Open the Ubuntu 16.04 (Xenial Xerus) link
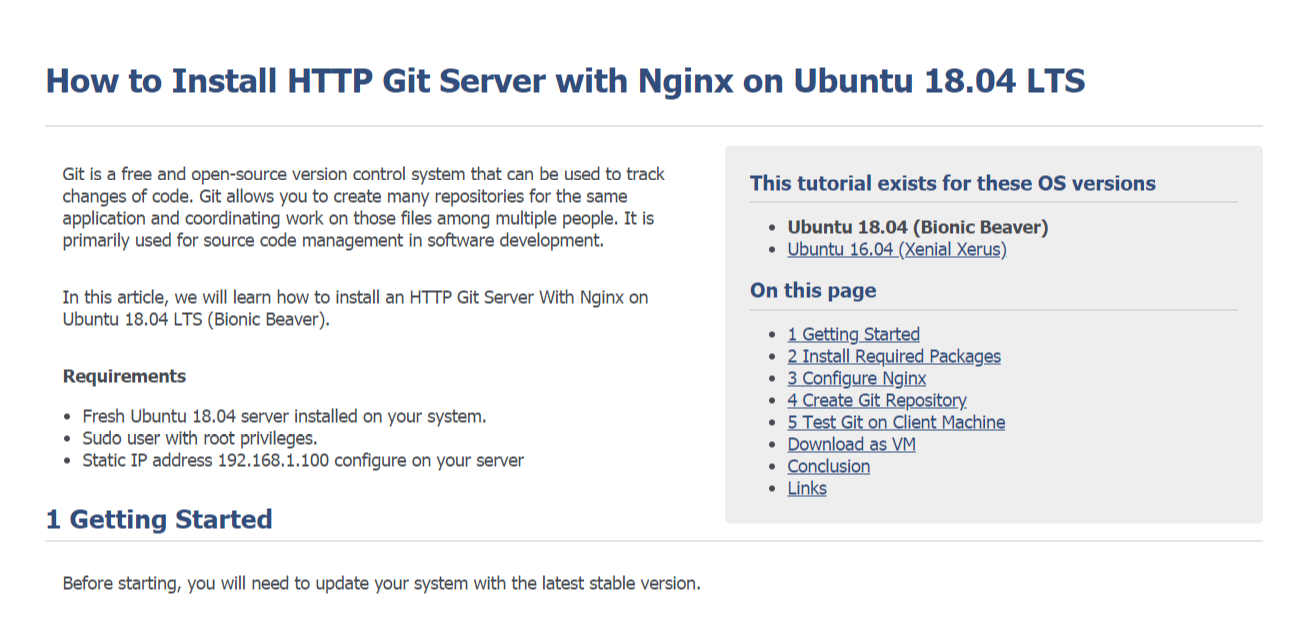1308x630 pixels. [x=897, y=249]
